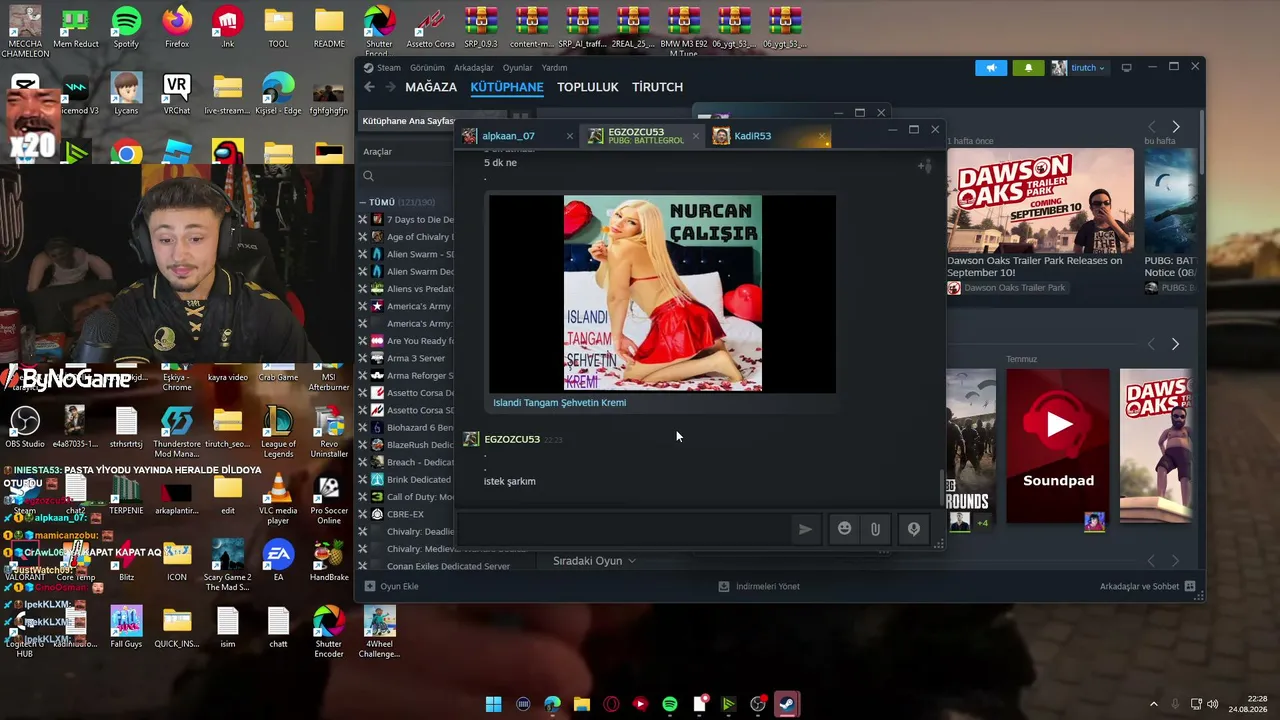
Task: Send the chat message with the arrow button
Action: pyautogui.click(x=805, y=529)
